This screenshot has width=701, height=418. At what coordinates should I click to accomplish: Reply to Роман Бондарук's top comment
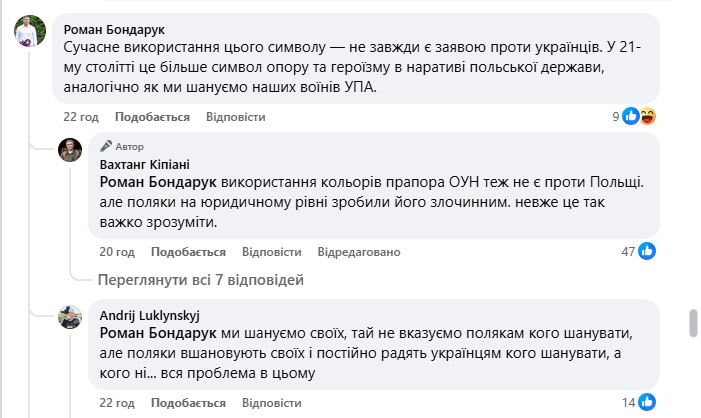235,117
